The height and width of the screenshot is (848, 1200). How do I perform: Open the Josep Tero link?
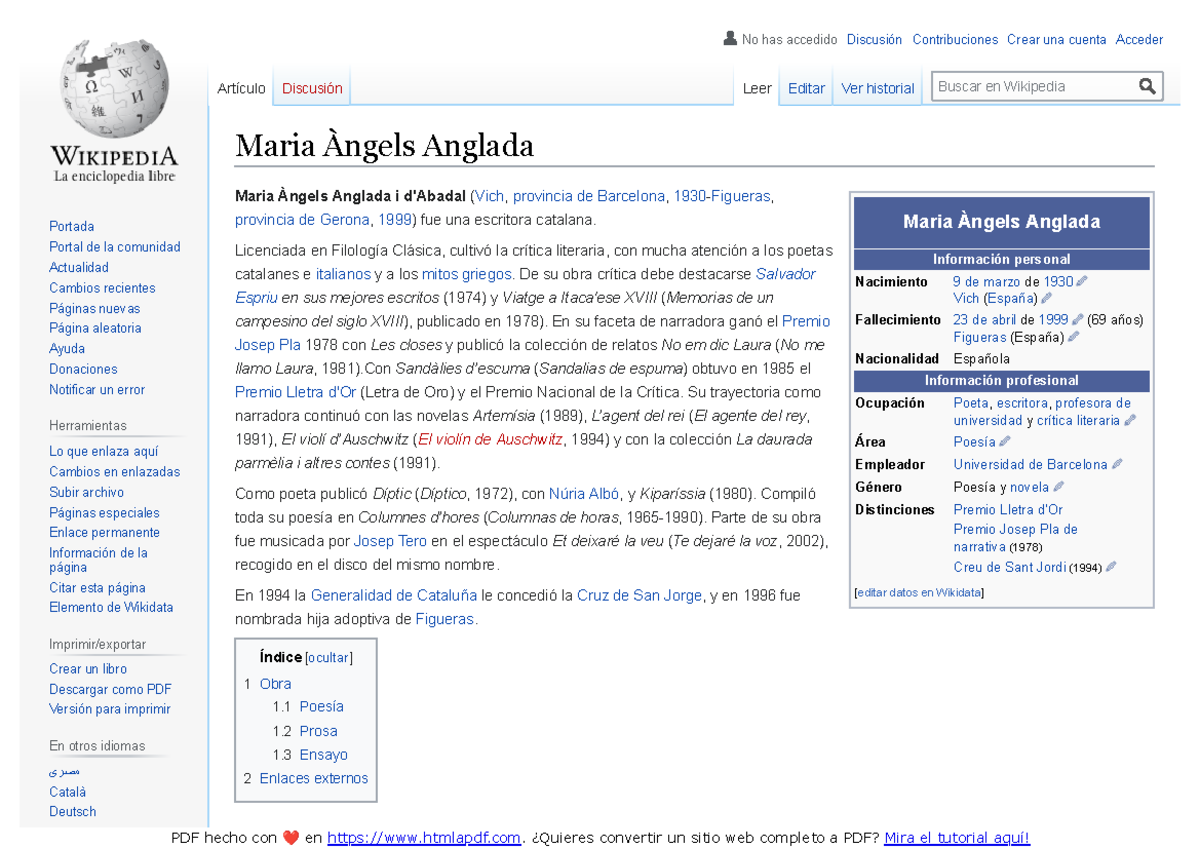pyautogui.click(x=391, y=541)
